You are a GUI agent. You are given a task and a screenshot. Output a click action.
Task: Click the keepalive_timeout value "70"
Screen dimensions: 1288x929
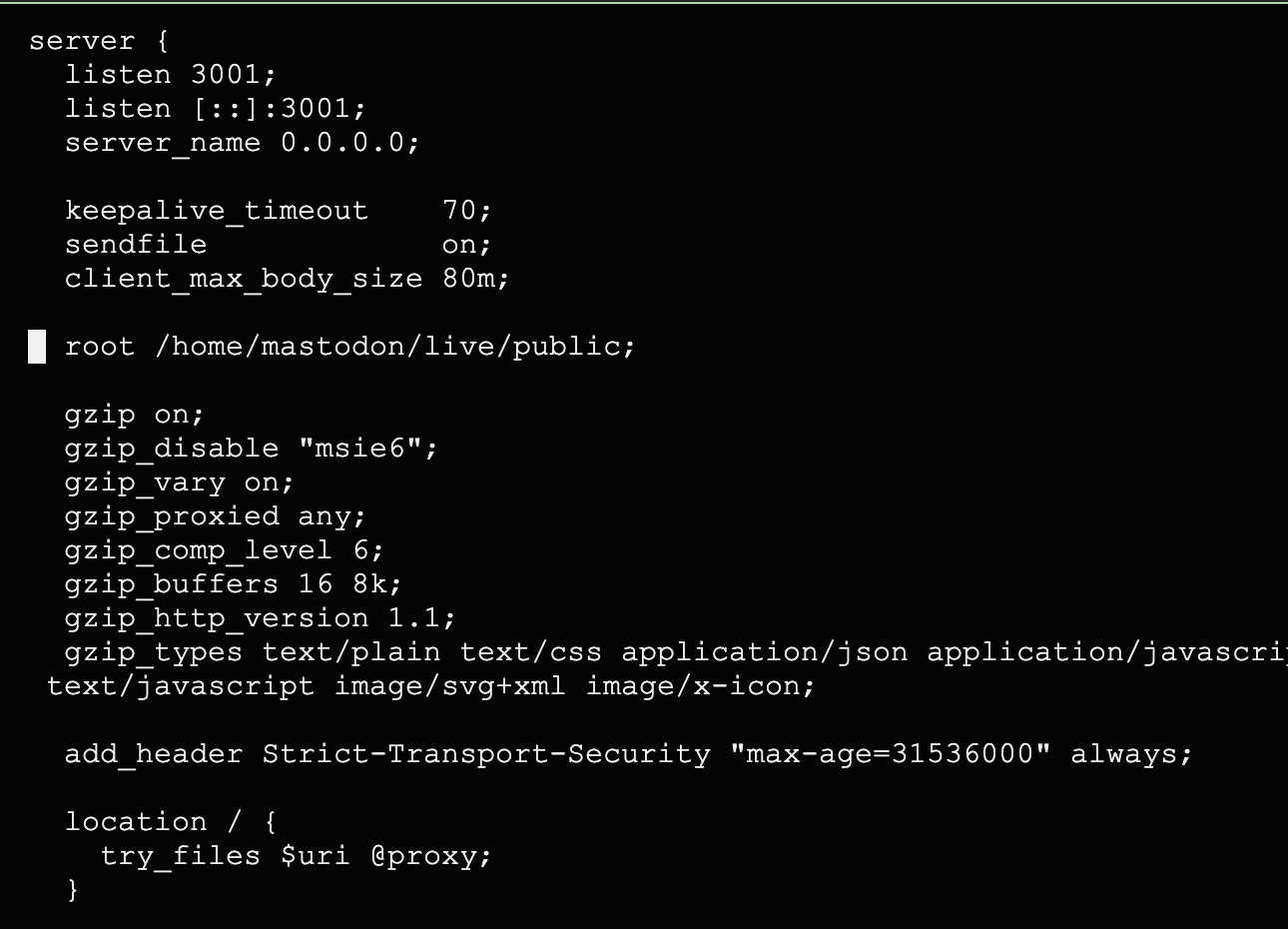459,211
